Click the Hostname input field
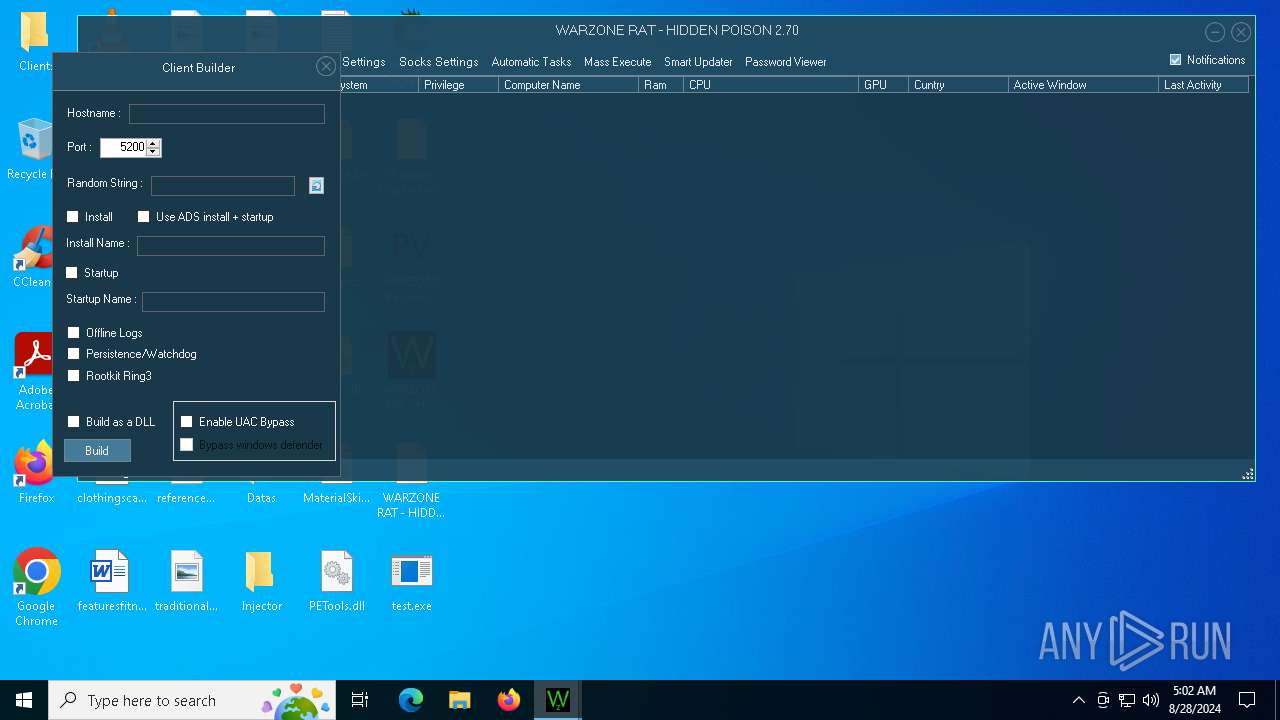1280x720 pixels. (x=227, y=114)
